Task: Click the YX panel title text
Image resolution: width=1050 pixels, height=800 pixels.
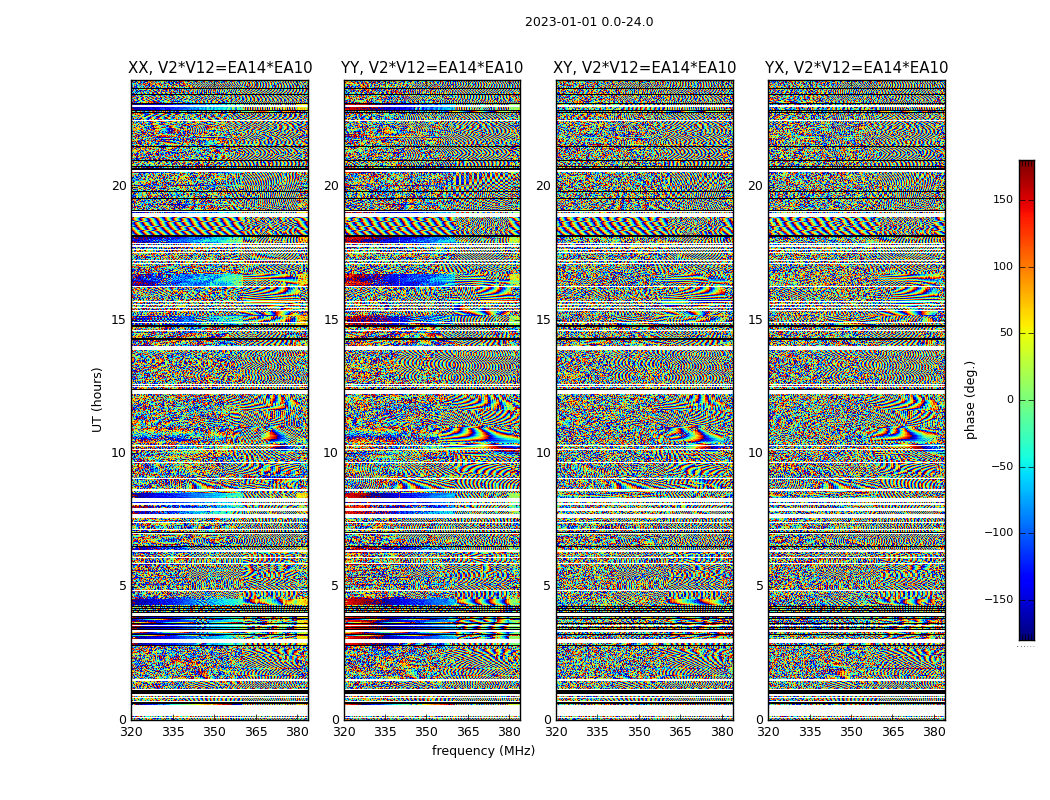Action: 856,68
